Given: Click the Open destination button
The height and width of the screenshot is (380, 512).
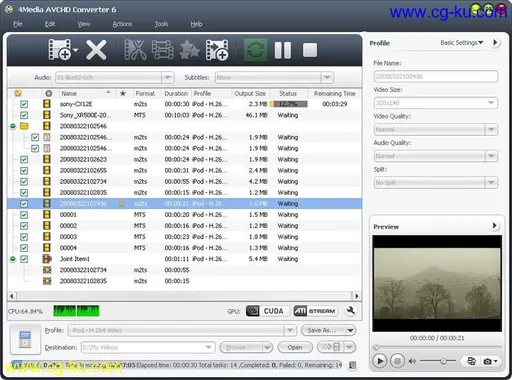Looking at the screenshot, I should tap(295, 347).
